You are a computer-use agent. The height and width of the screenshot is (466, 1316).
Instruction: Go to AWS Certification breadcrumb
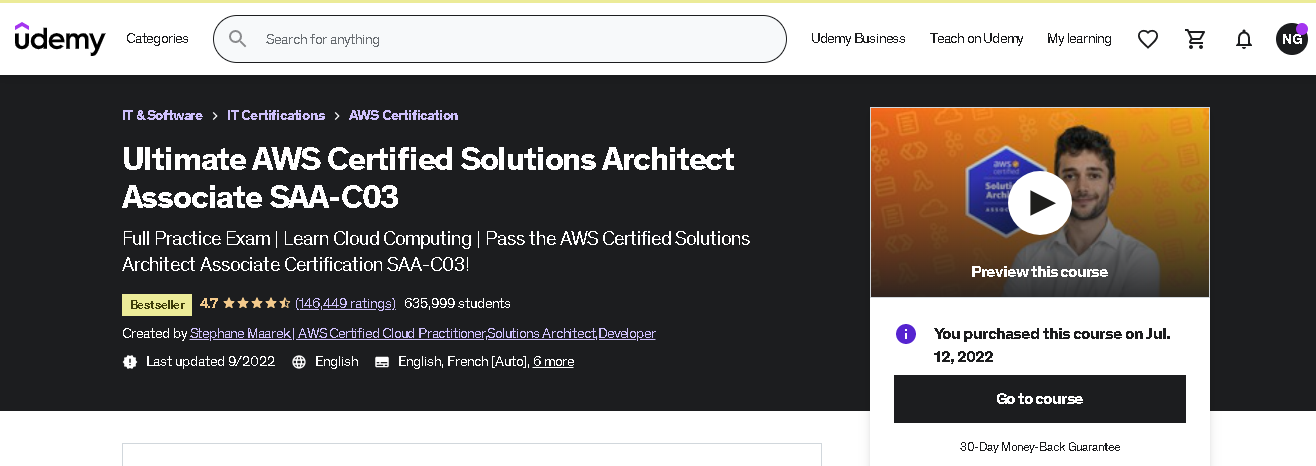tap(403, 115)
